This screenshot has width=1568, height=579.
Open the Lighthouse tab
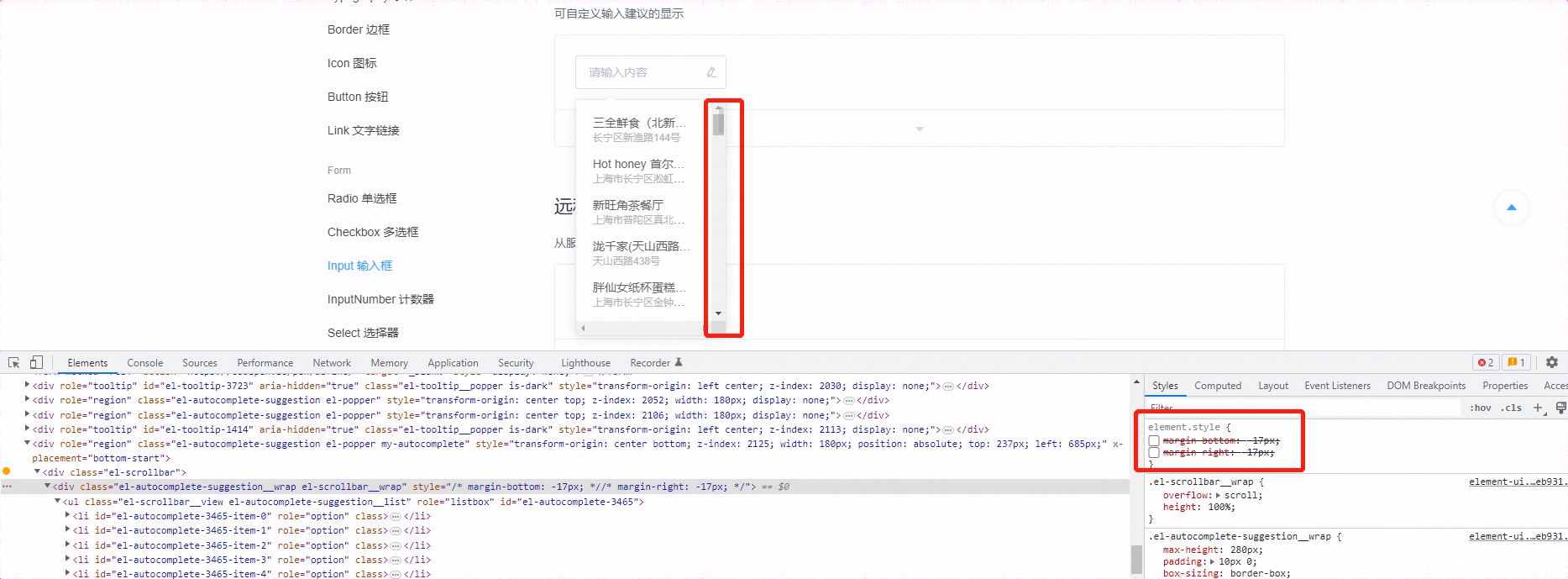coord(585,363)
